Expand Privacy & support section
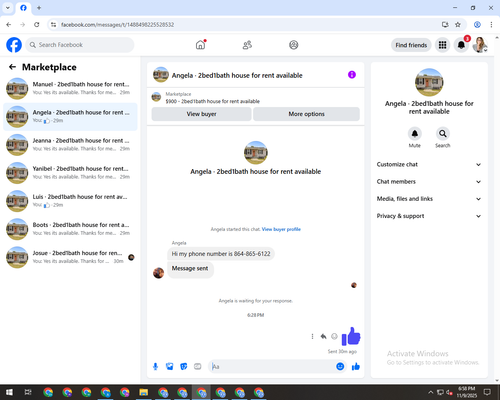The image size is (500, 400). pos(429,216)
